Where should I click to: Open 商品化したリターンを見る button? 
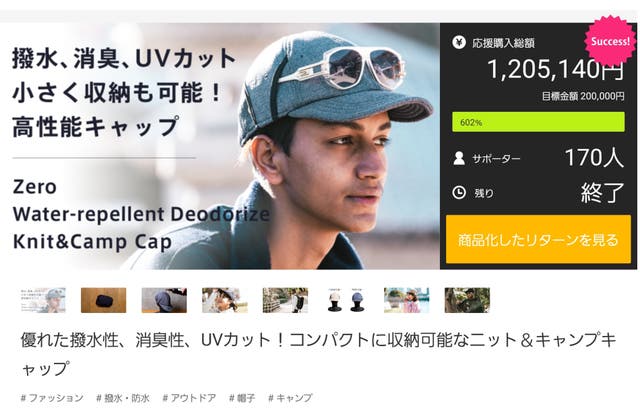(538, 239)
